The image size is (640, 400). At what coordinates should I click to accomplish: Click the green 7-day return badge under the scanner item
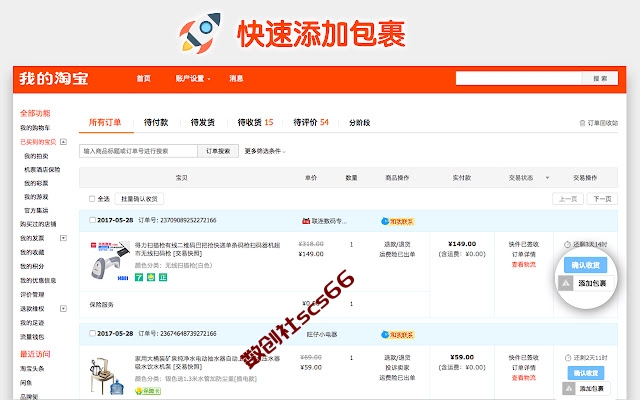pyautogui.click(x=139, y=278)
